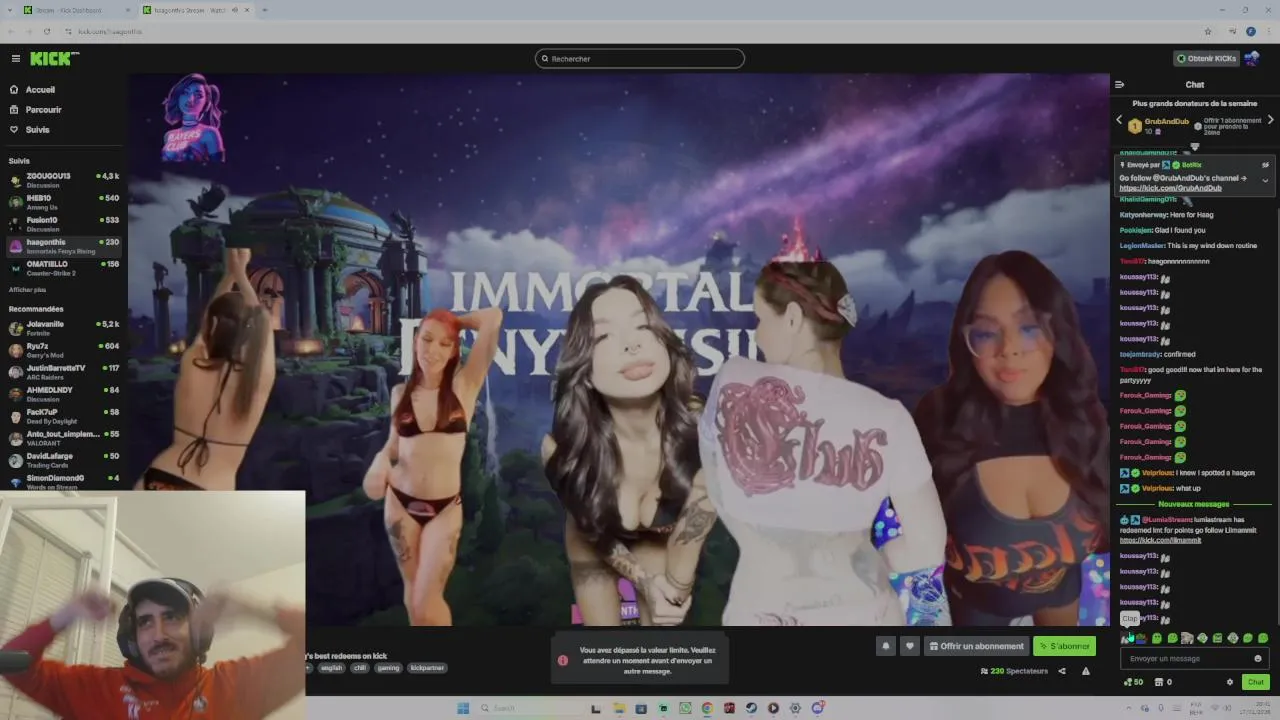Open the Windows Start menu

pyautogui.click(x=463, y=708)
